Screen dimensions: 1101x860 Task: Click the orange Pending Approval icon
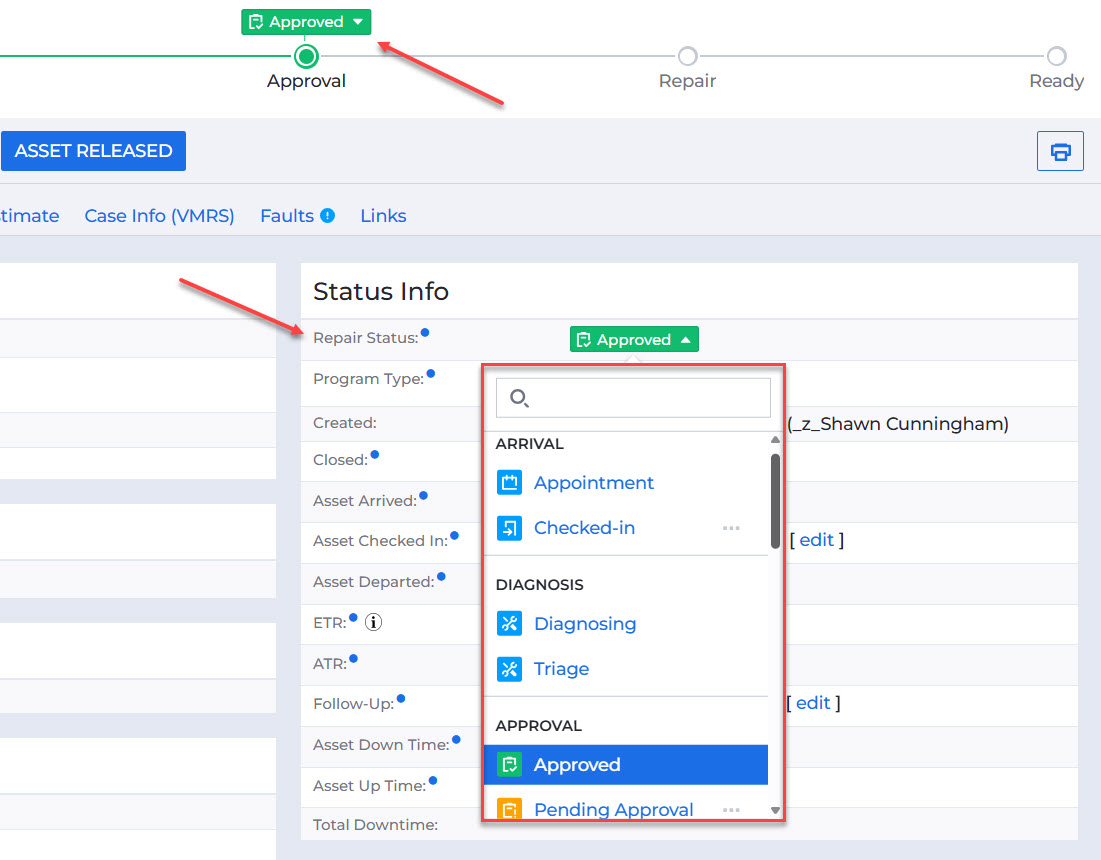pos(509,809)
